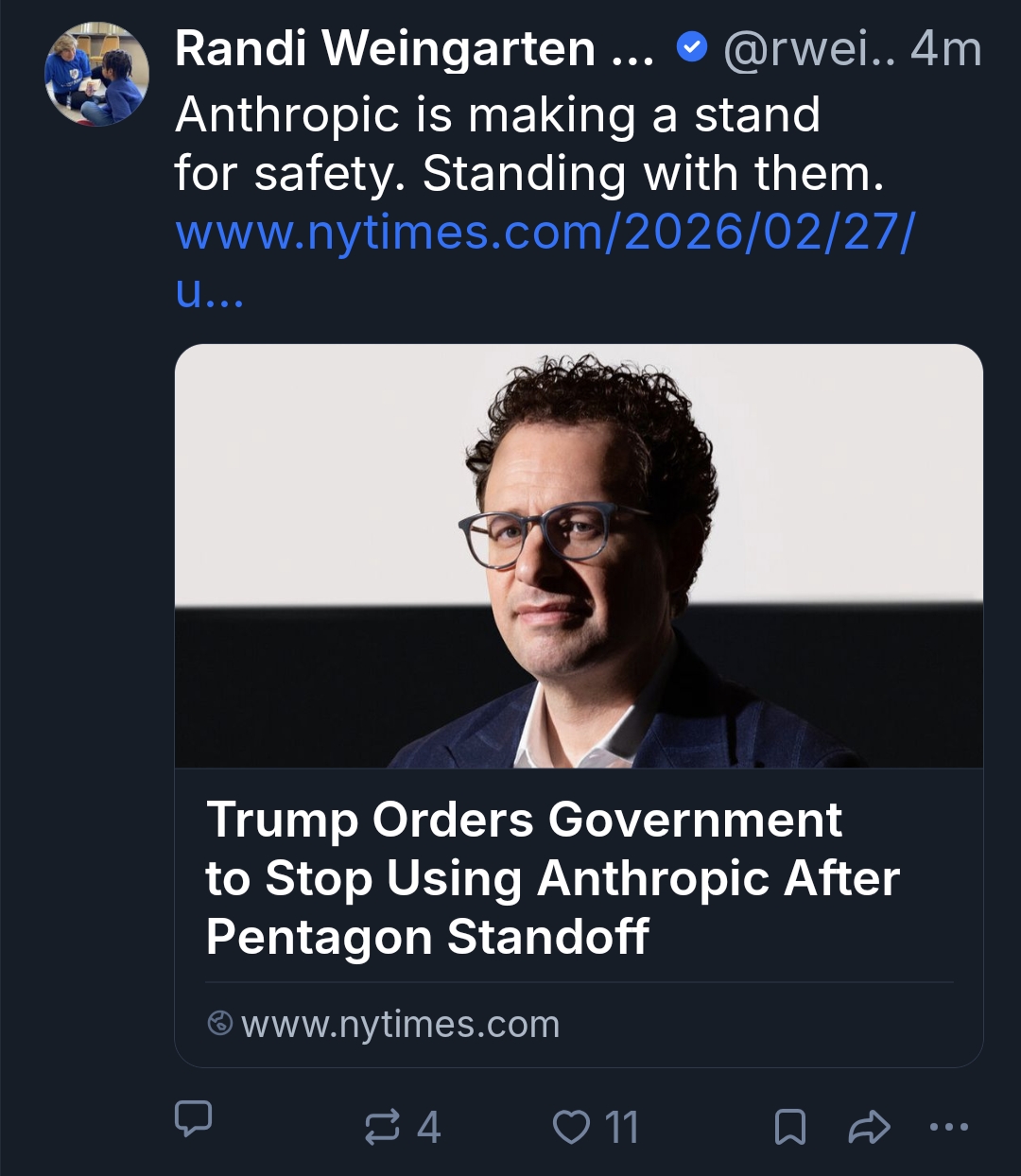Reply using the speech bubble icon
The height and width of the screenshot is (1176, 1021).
194,1118
